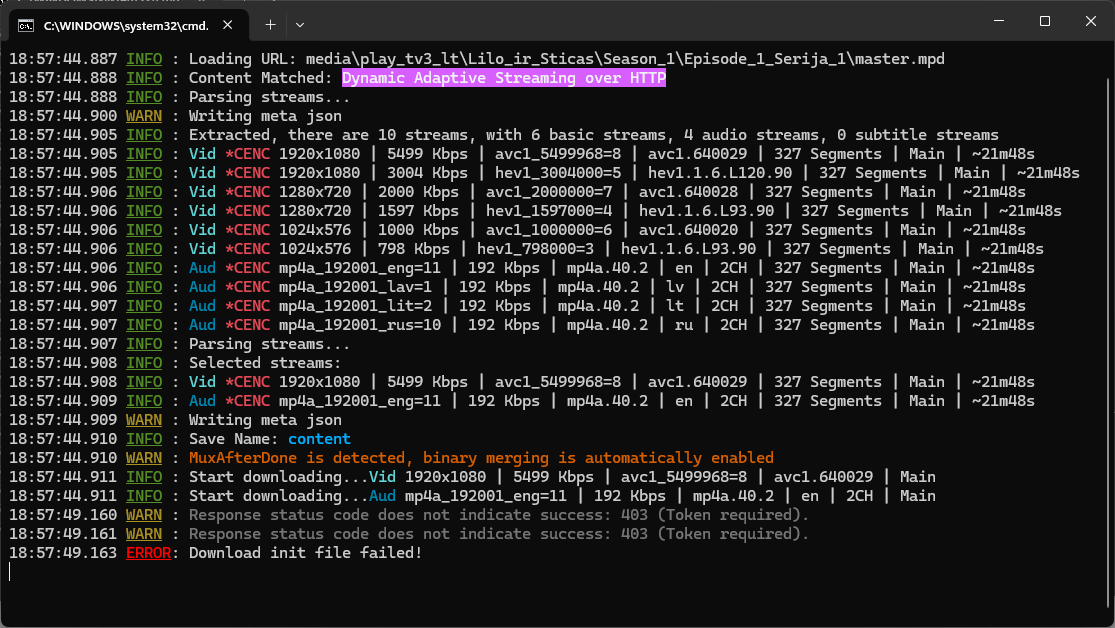Open the new tab profile dropdown
The height and width of the screenshot is (628, 1115).
point(300,25)
